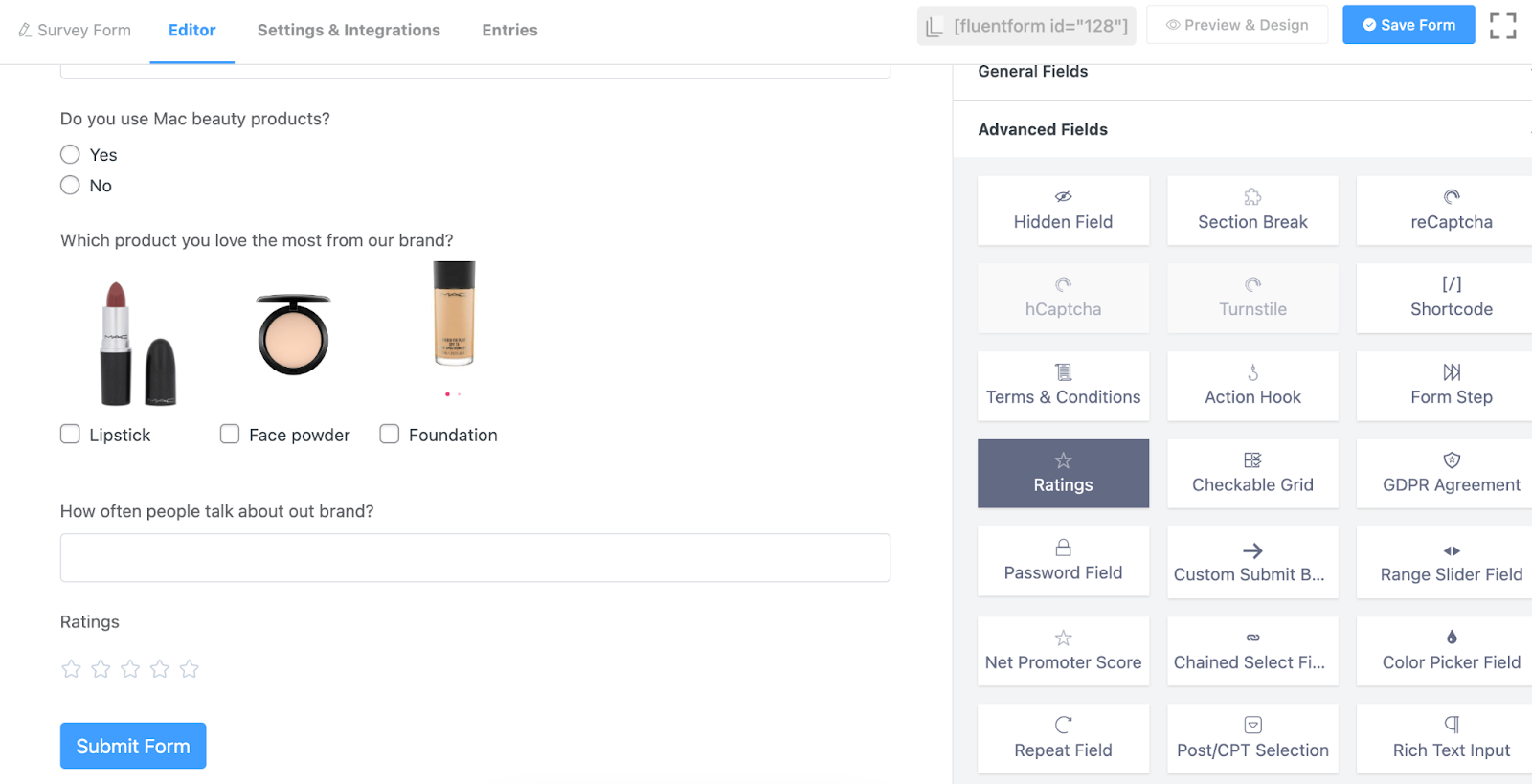Viewport: 1532px width, 784px height.
Task: Add a Hidden Field element
Action: [x=1063, y=211]
